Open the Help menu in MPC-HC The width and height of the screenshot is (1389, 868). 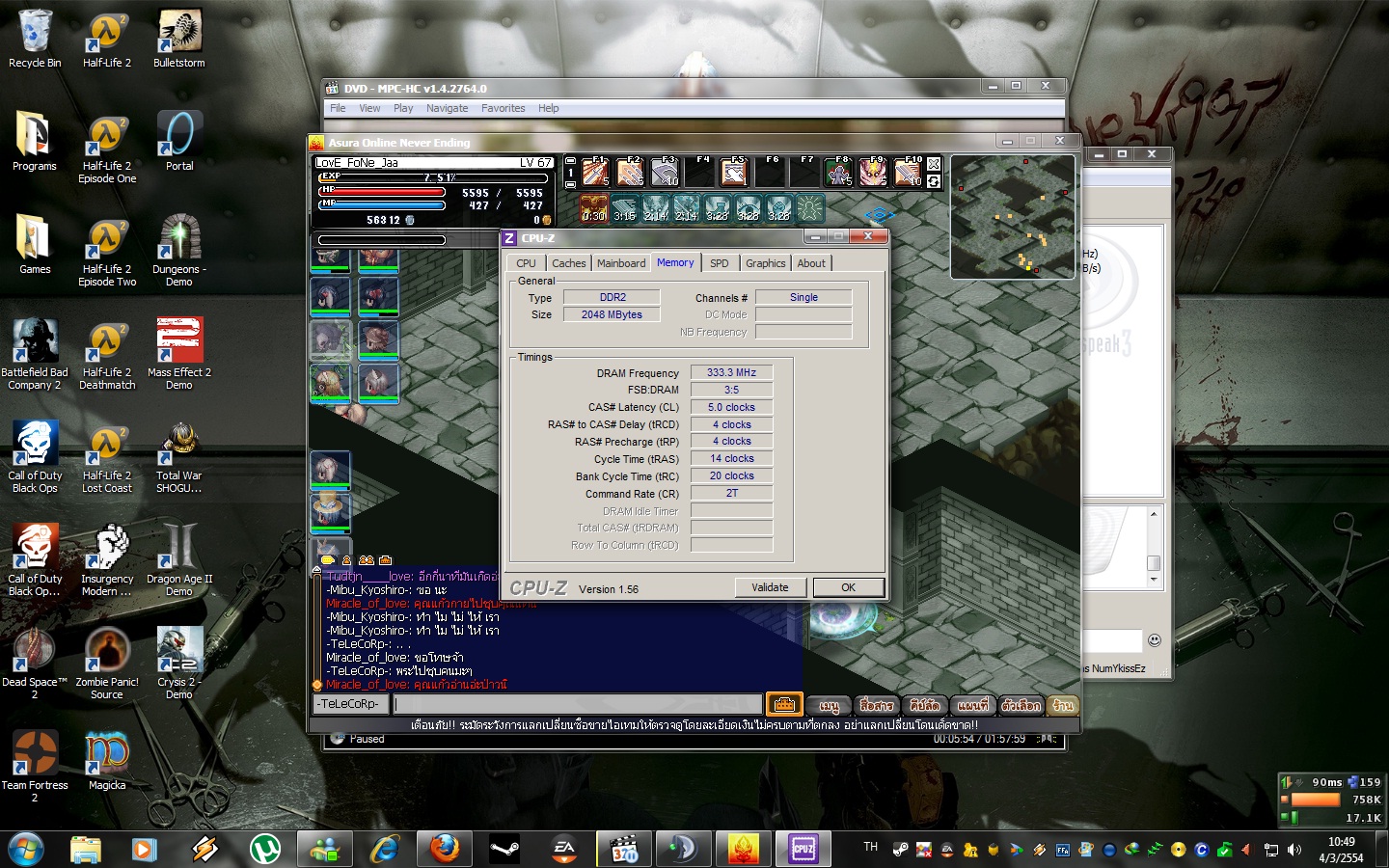tap(549, 108)
